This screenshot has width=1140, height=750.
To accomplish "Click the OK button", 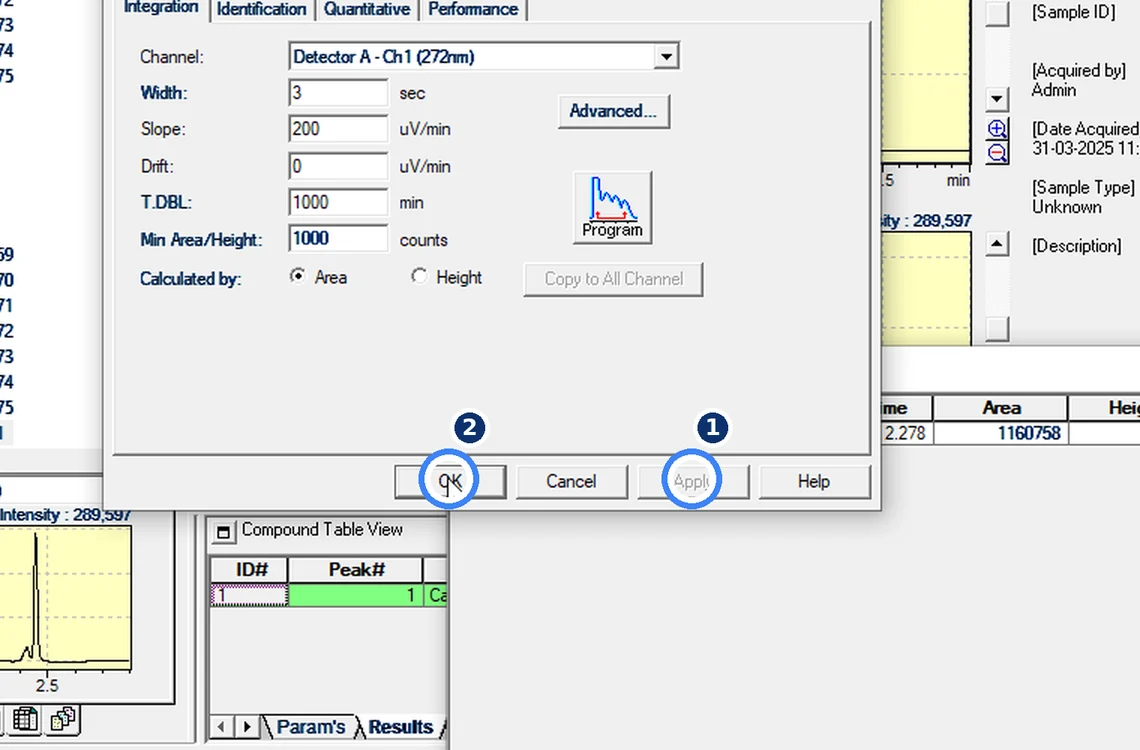I will [450, 482].
